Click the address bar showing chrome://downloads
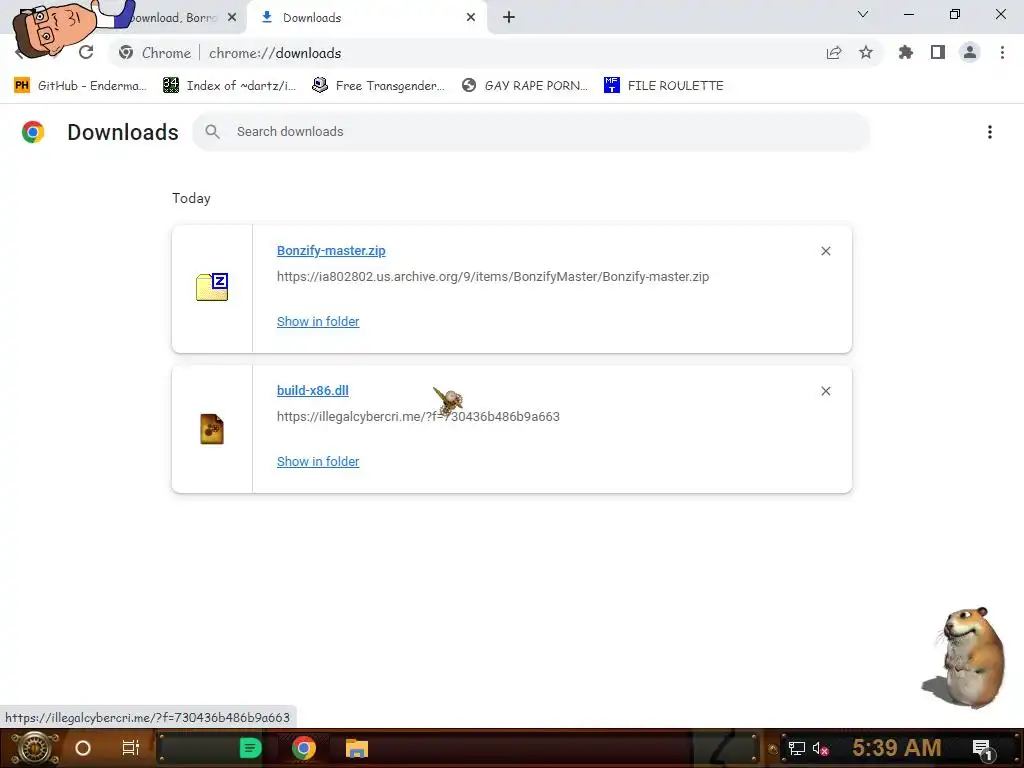The image size is (1024, 768). click(x=496, y=53)
